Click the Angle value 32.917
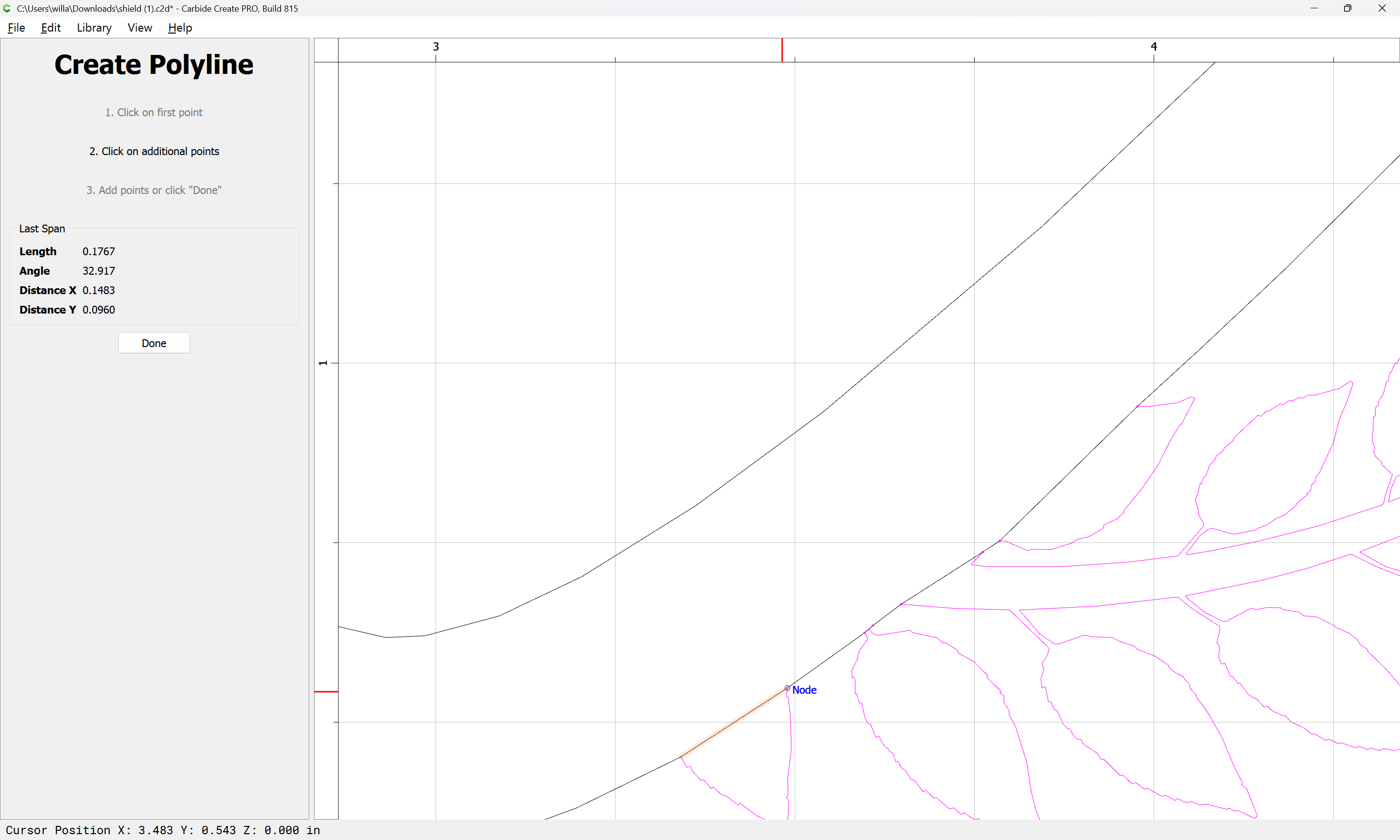 pyautogui.click(x=99, y=271)
